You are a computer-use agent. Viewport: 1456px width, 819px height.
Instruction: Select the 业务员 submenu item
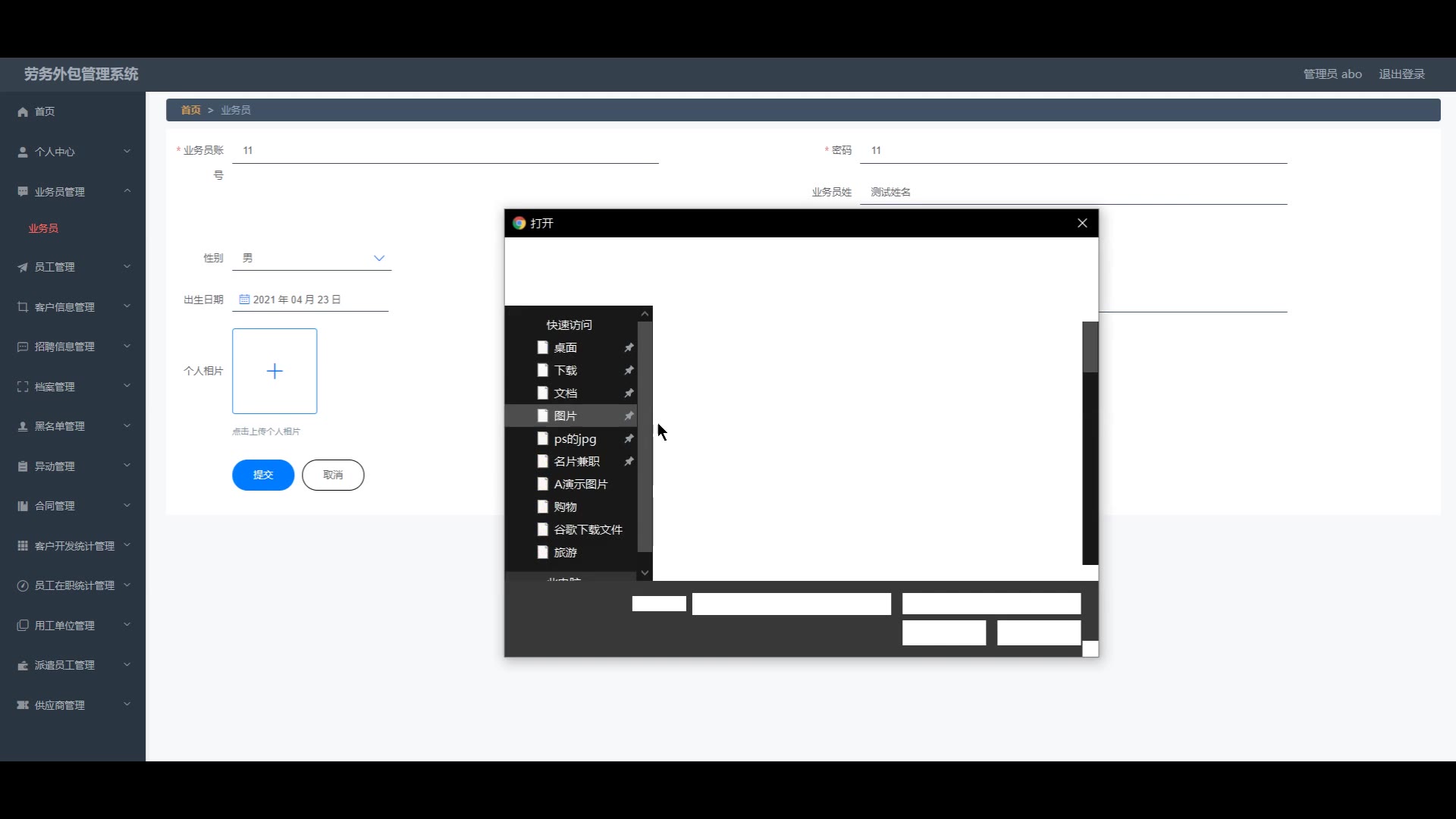[43, 228]
